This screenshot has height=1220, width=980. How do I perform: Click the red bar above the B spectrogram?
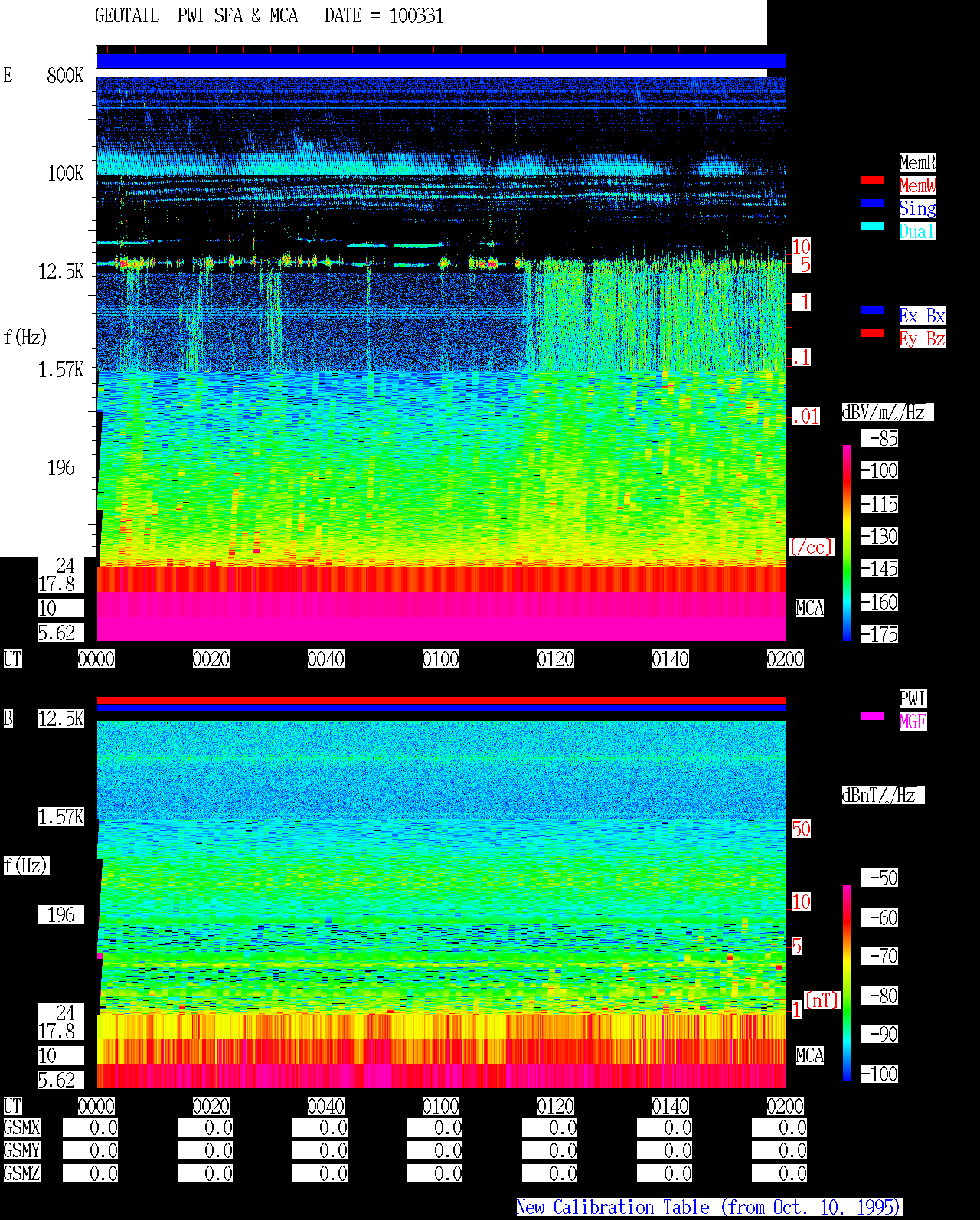pos(441,700)
